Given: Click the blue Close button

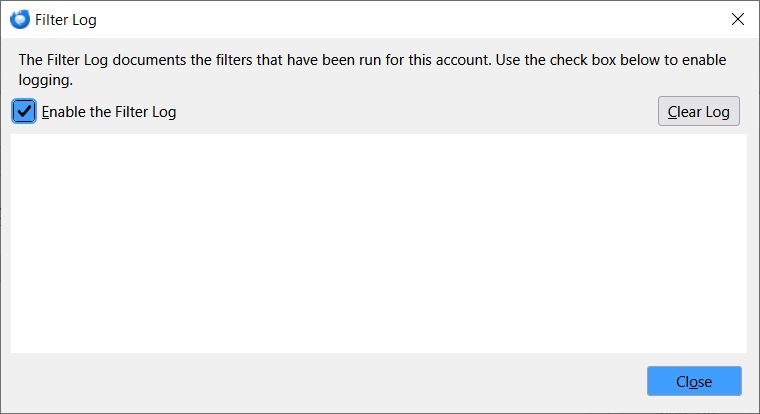Looking at the screenshot, I should [694, 381].
